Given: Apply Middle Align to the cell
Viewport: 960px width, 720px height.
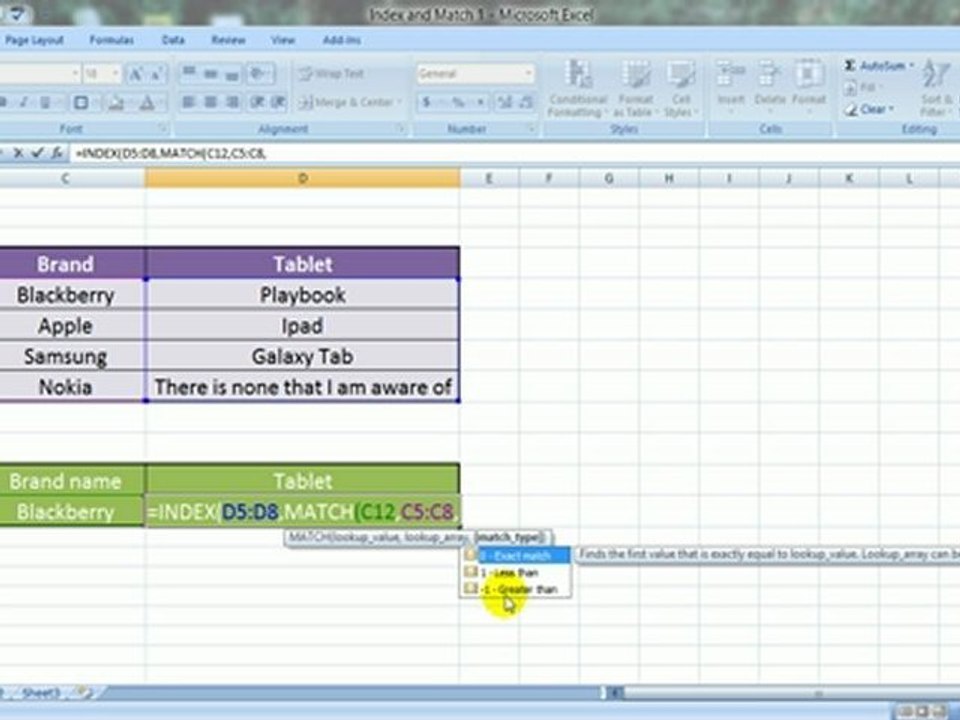Looking at the screenshot, I should (x=211, y=74).
